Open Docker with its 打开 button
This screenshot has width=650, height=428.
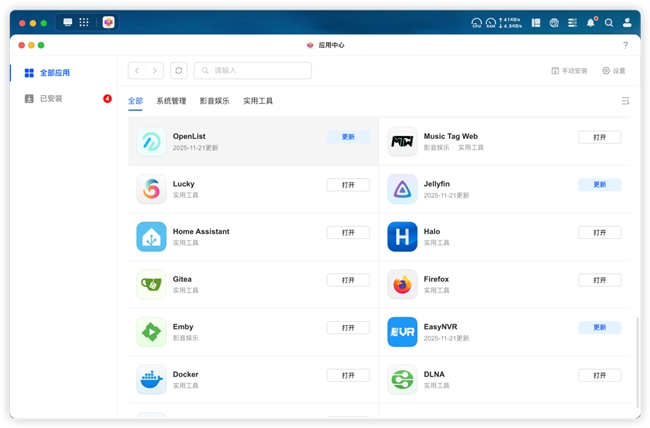348,375
